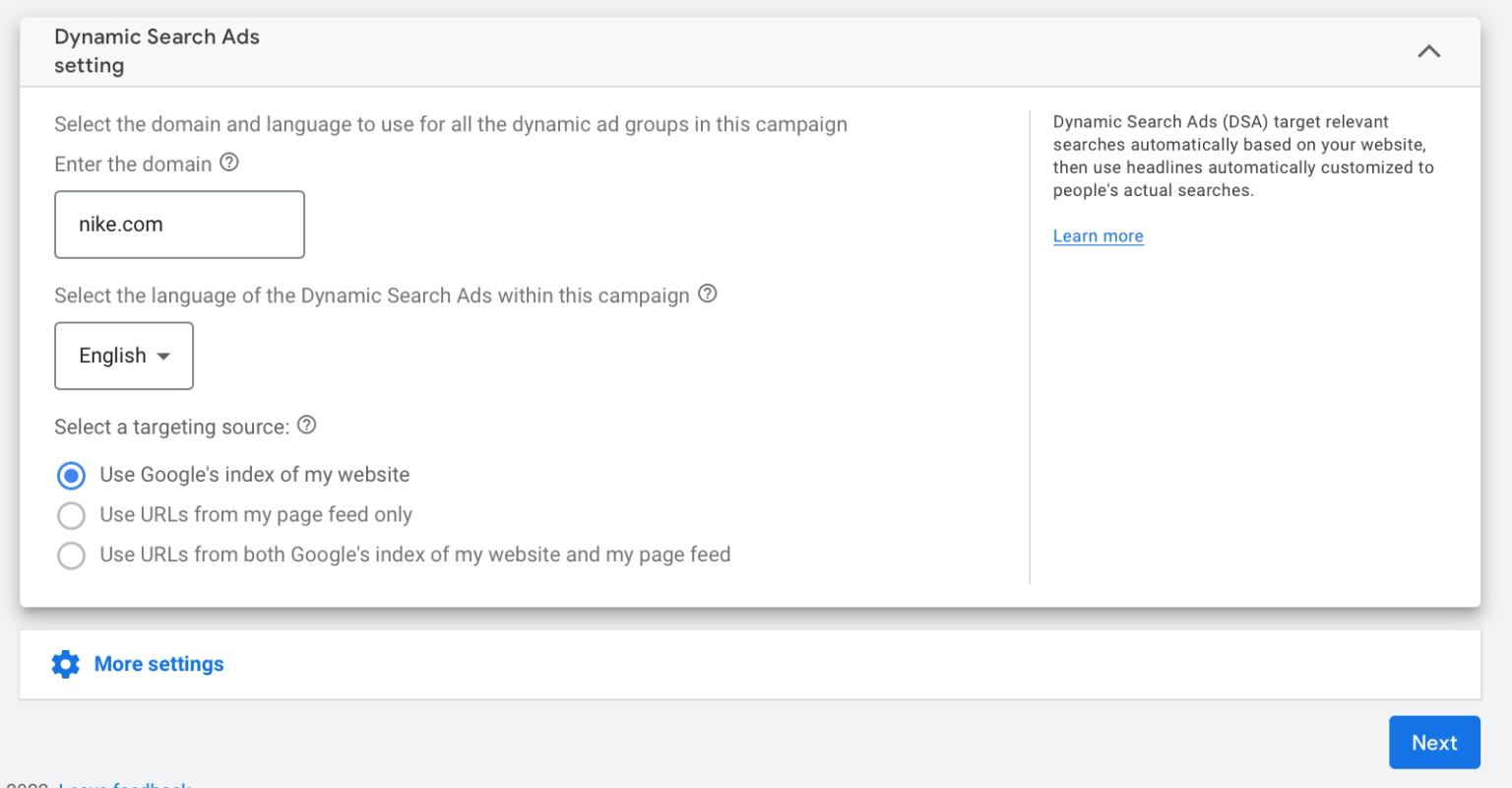The image size is (1512, 788).
Task: Click label text "Use Google's index of my website"
Action: click(x=254, y=475)
